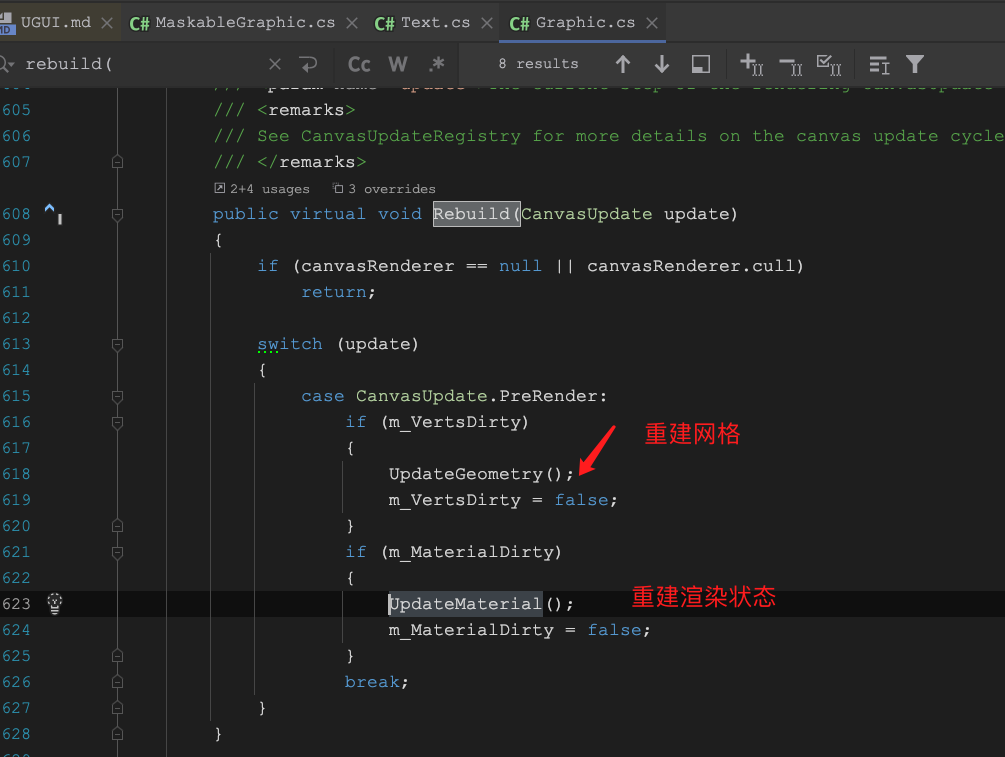Collapse the switch statement block
Screen dimensions: 1005x757
[117, 343]
